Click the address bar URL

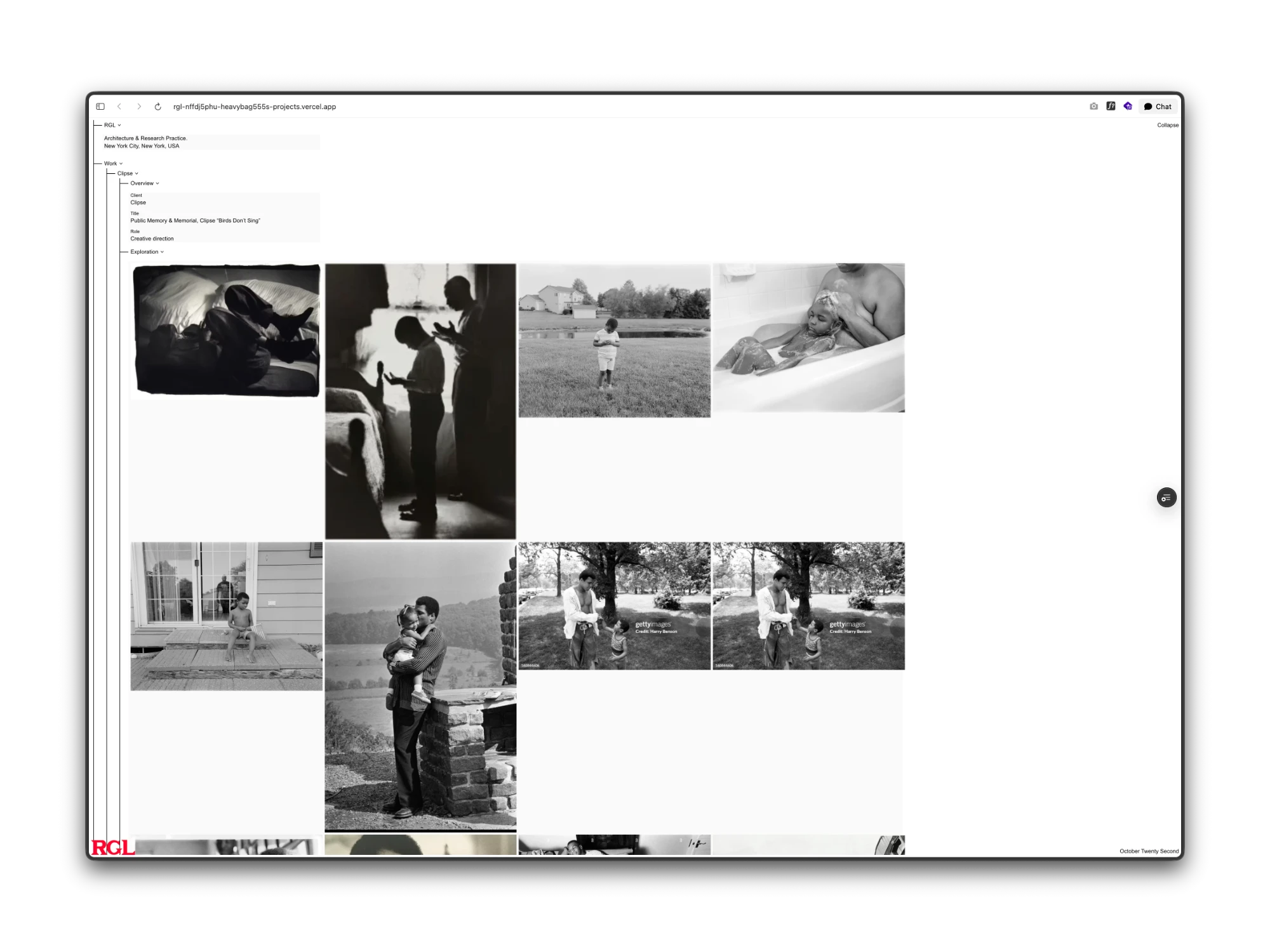tap(255, 107)
